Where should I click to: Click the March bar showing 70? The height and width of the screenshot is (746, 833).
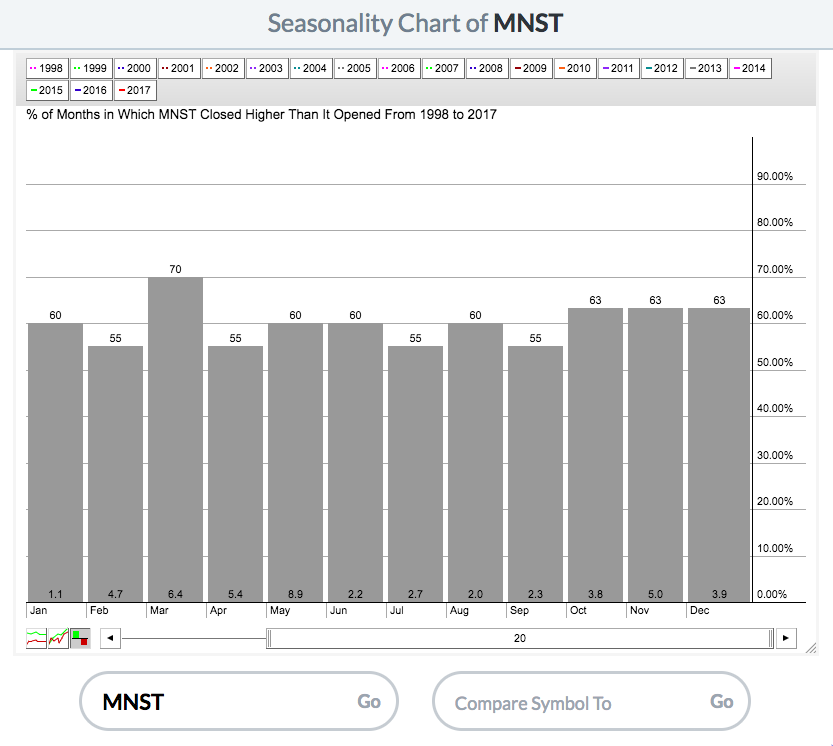pos(175,440)
